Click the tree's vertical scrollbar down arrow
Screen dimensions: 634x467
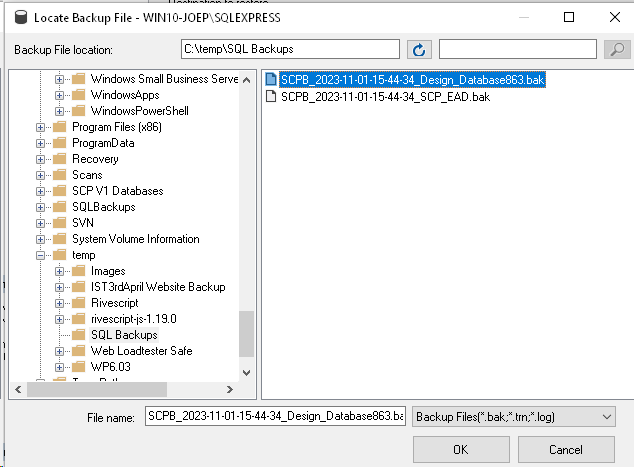(246, 372)
